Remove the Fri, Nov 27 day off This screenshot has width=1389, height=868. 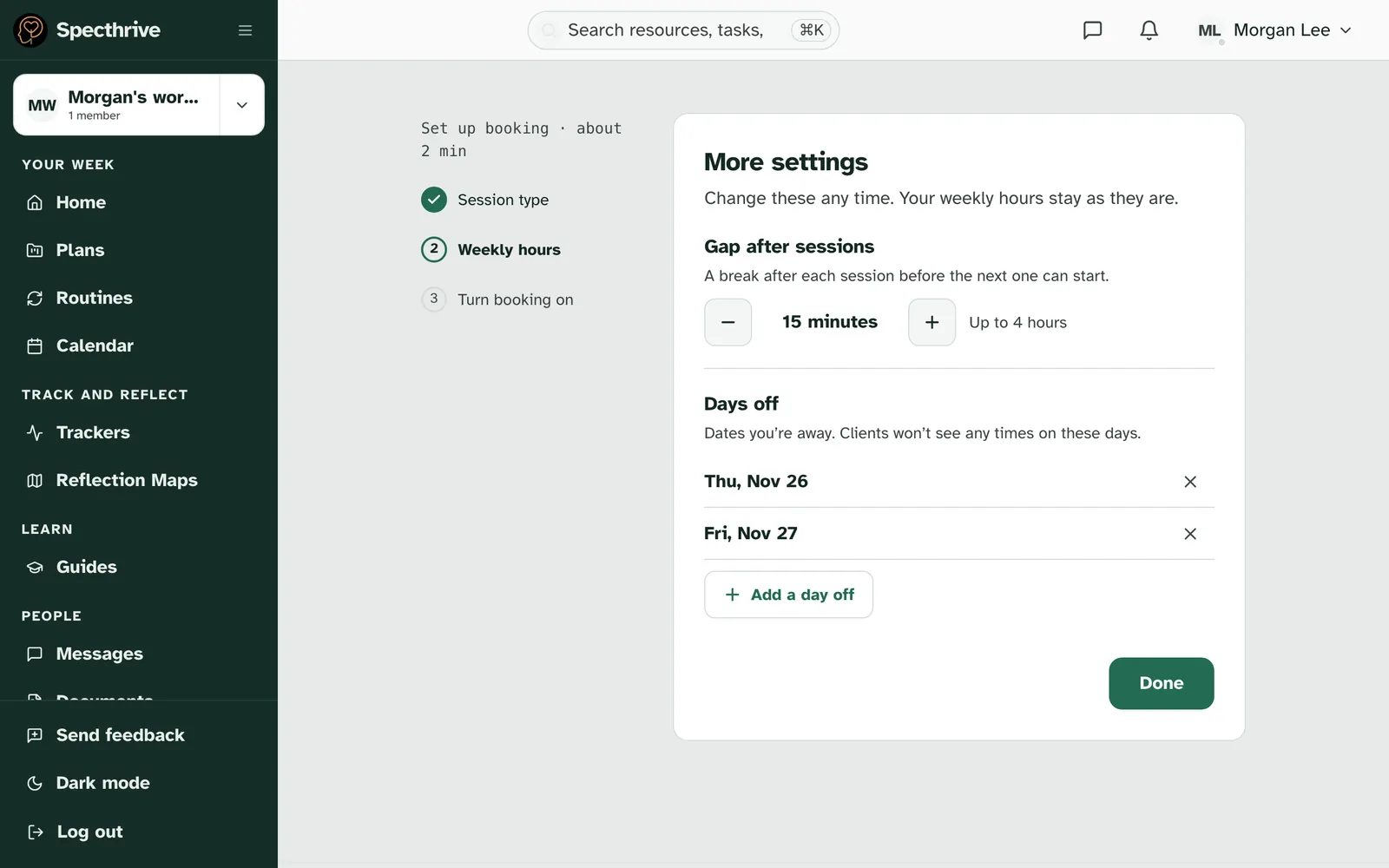click(x=1190, y=534)
